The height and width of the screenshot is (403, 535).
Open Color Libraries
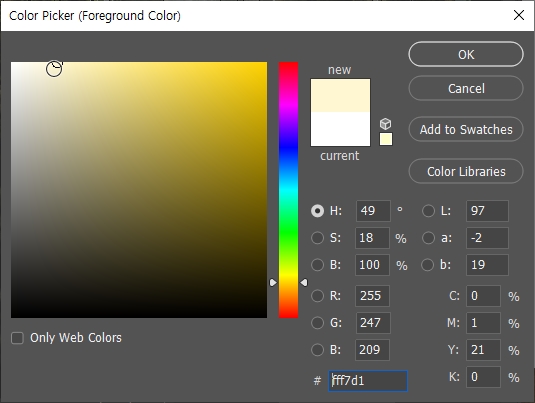coord(466,171)
